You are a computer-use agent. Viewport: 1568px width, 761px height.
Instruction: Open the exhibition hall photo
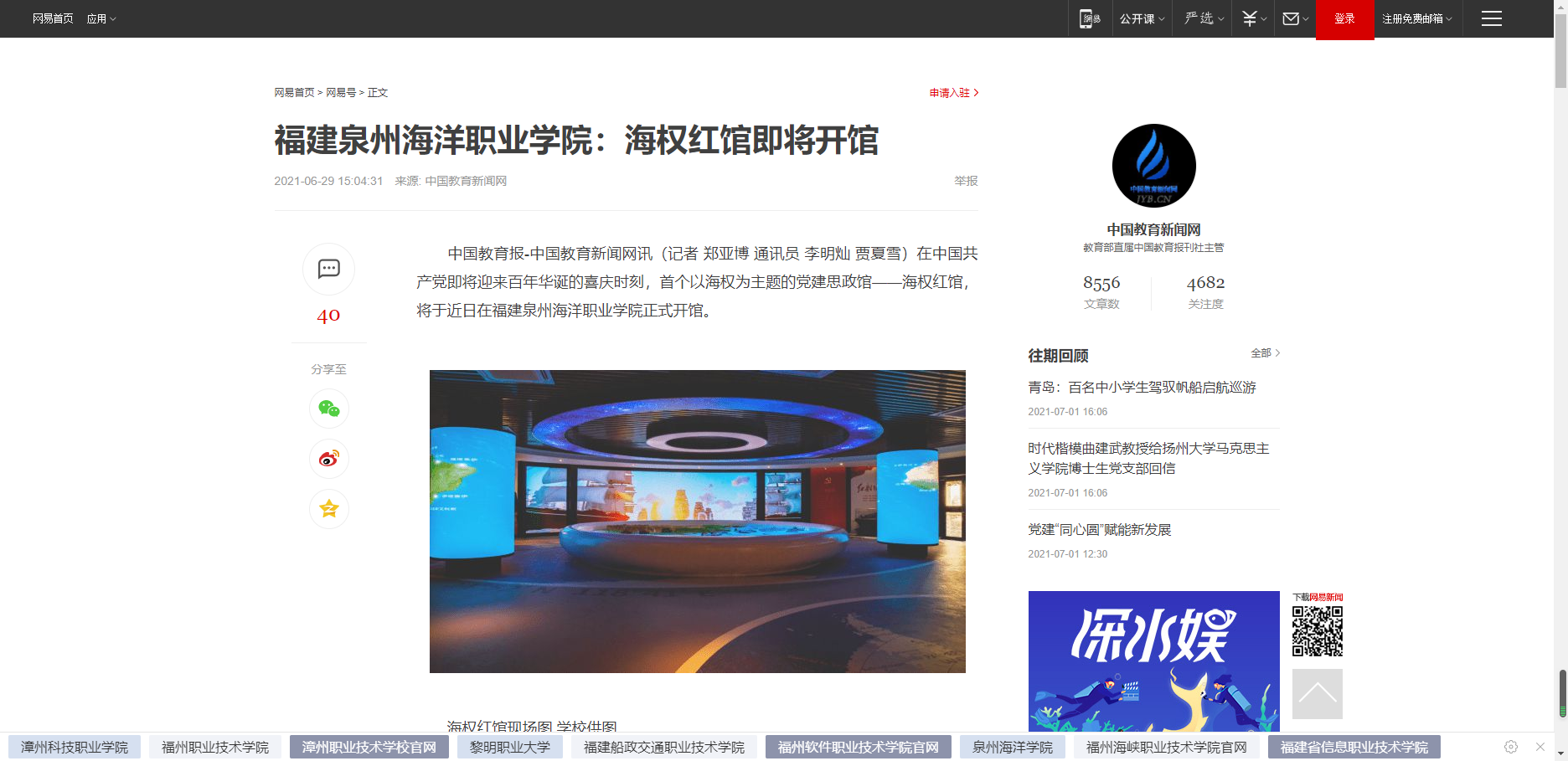click(x=697, y=521)
